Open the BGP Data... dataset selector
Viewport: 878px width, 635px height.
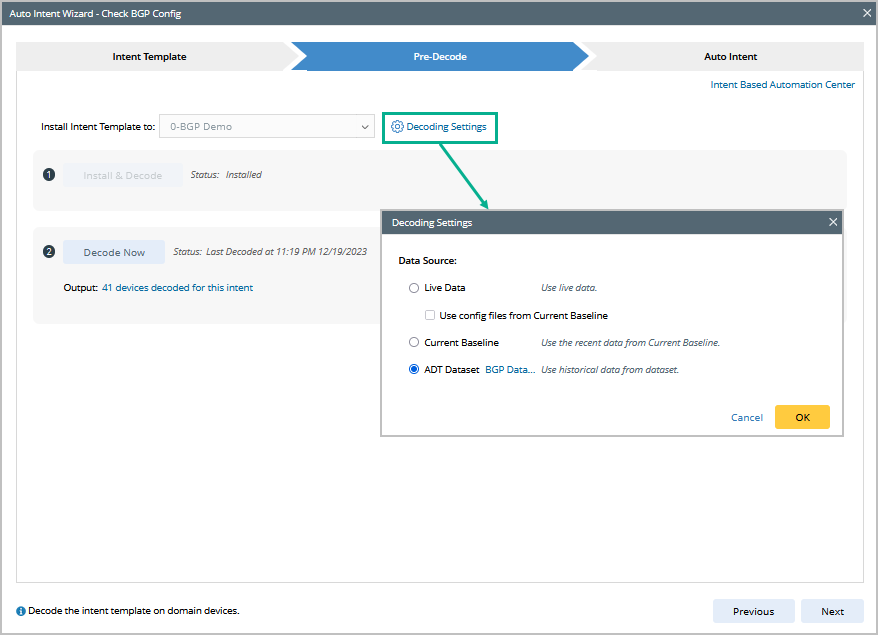(x=510, y=369)
